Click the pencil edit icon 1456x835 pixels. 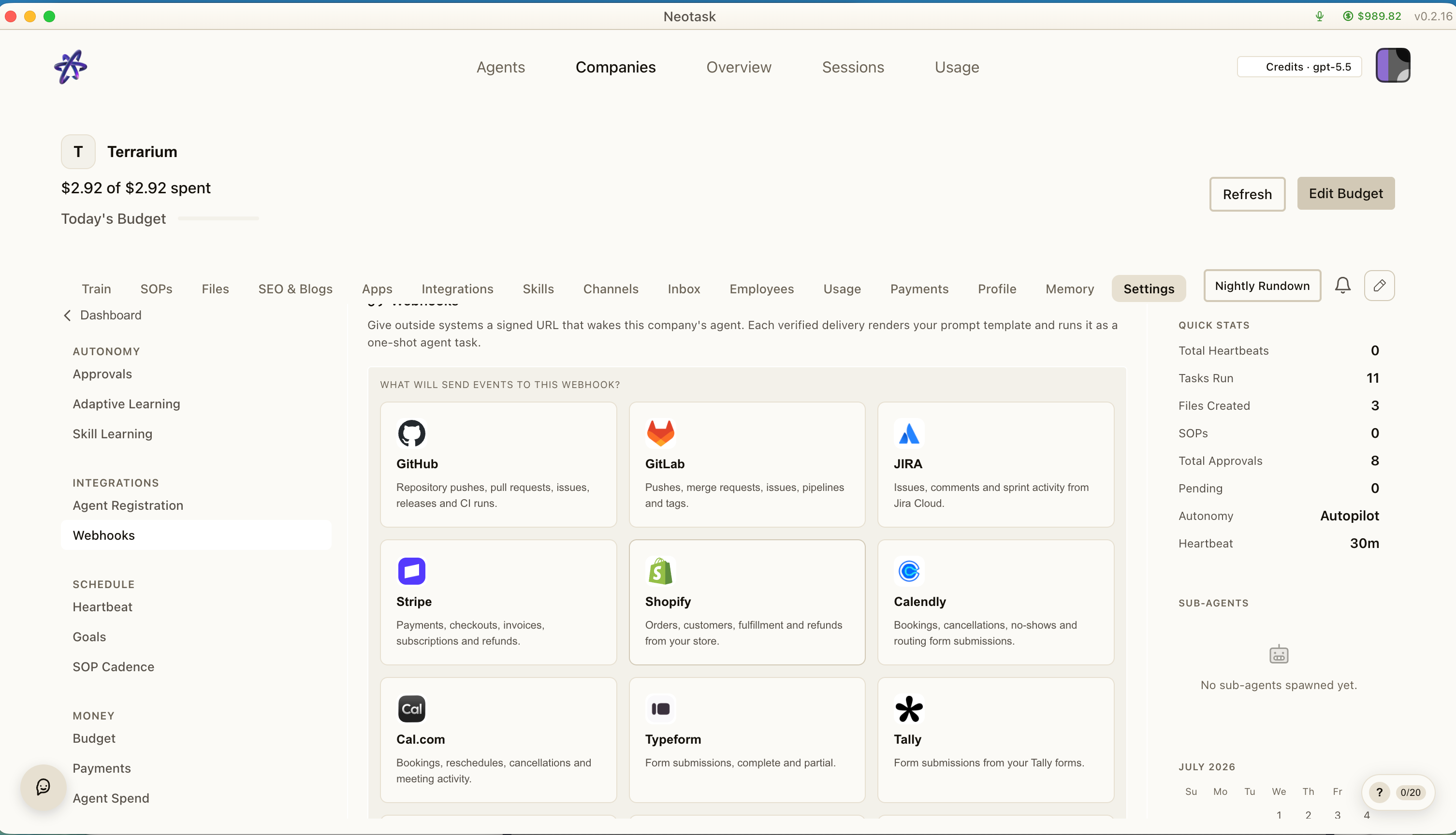click(x=1379, y=285)
